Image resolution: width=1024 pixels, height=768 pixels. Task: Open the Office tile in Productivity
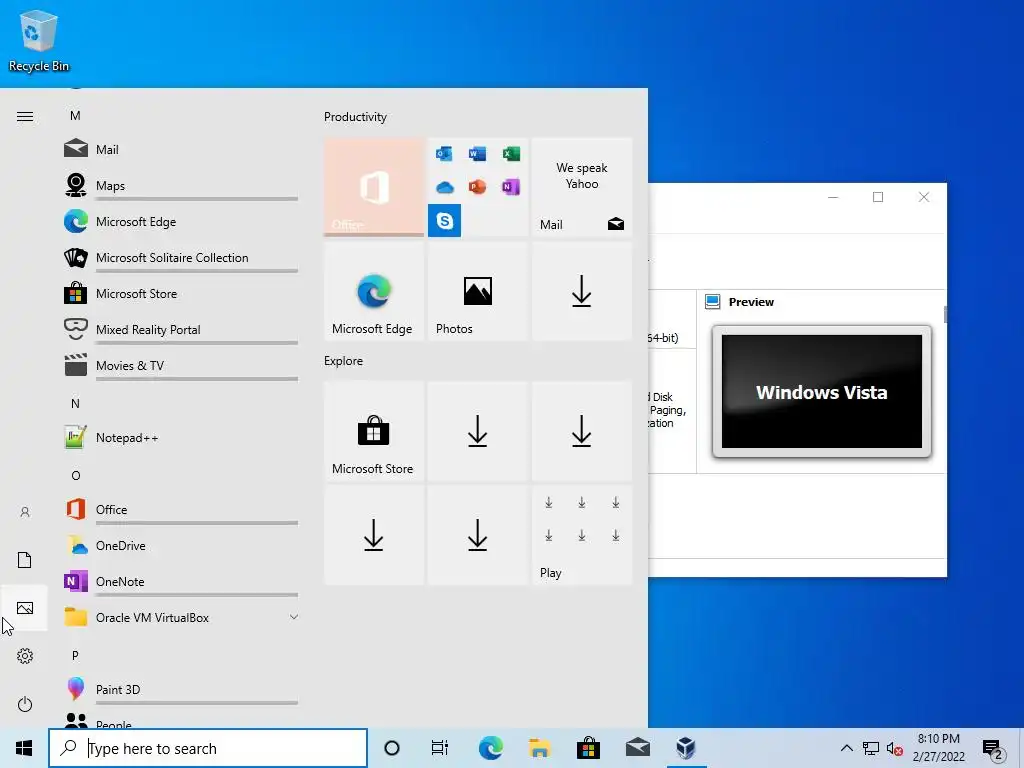[x=374, y=187]
